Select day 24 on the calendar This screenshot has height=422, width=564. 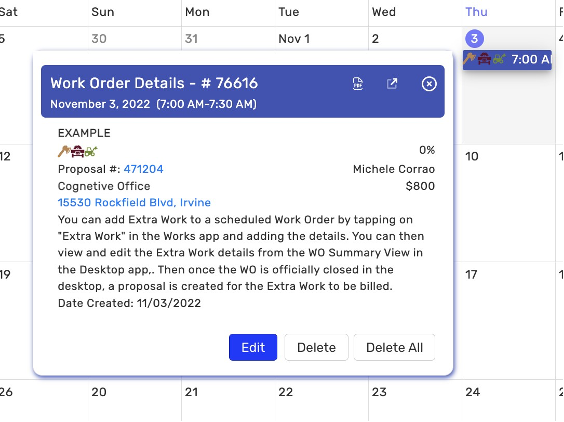(x=472, y=392)
